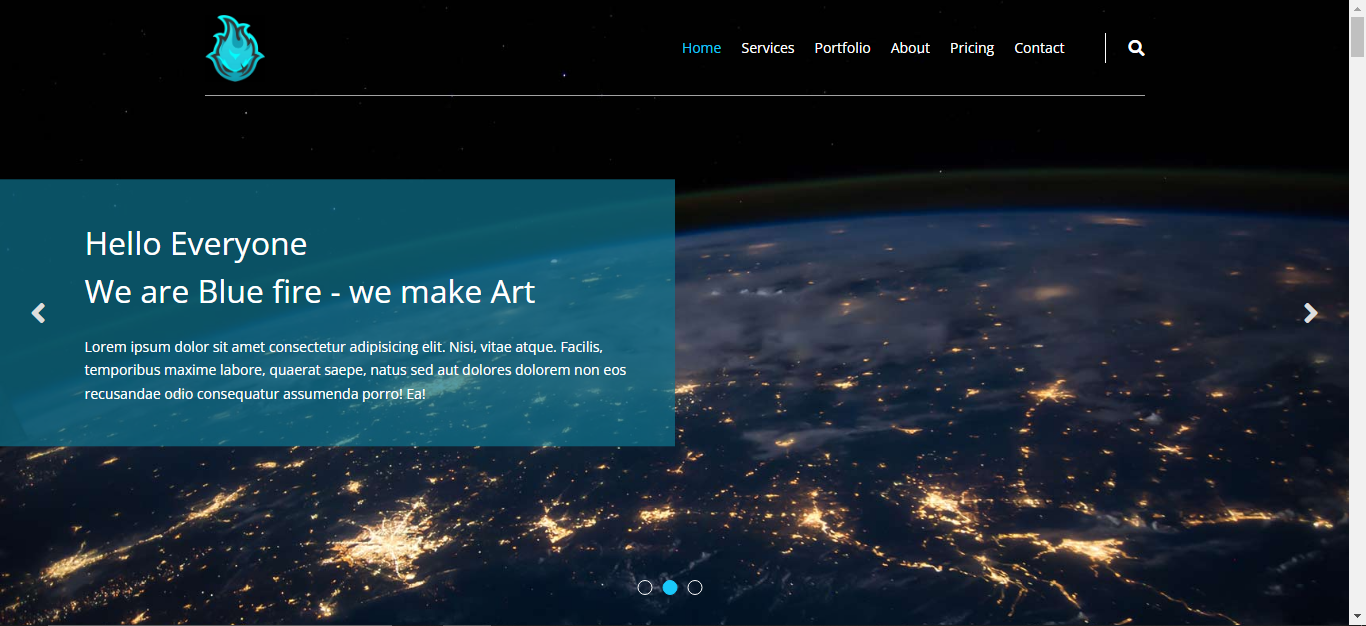Click the 'We are Blue fire' headline
This screenshot has height=626, width=1366.
[x=310, y=291]
